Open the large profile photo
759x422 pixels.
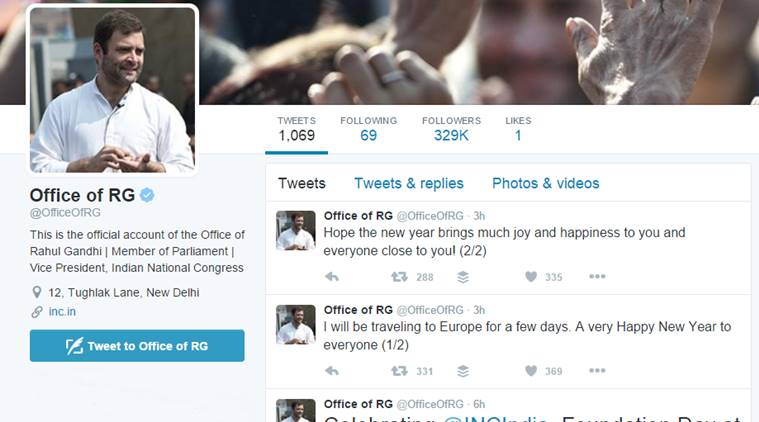pos(112,90)
